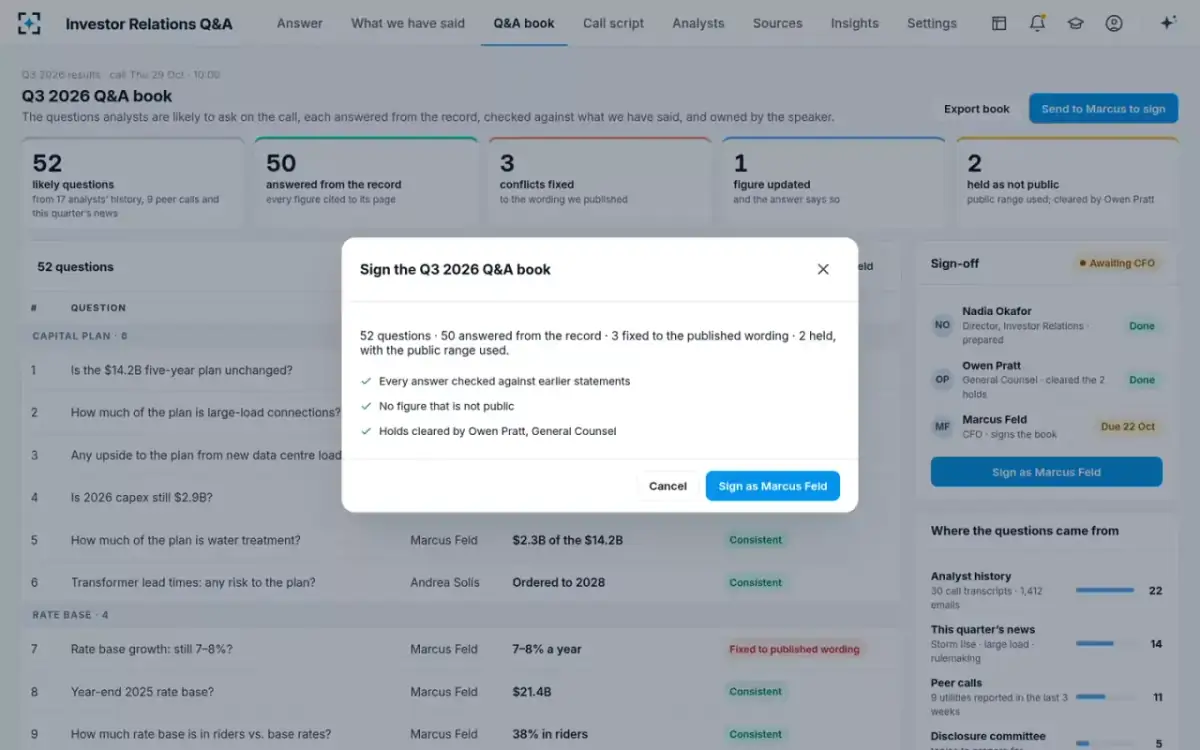Switch to the Answer tab
1200x750 pixels.
click(x=300, y=23)
